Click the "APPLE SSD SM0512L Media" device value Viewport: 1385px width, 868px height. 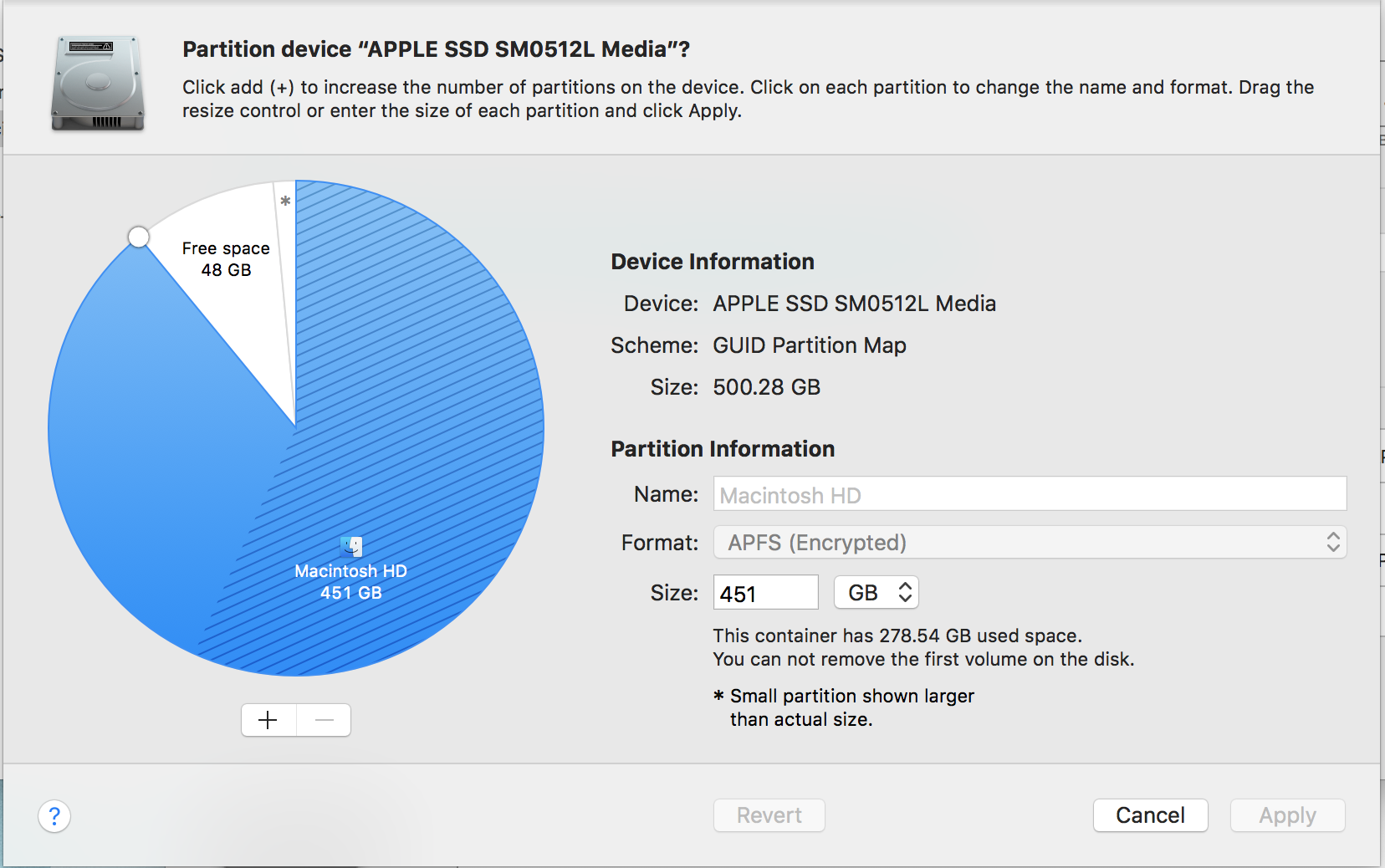(x=855, y=304)
